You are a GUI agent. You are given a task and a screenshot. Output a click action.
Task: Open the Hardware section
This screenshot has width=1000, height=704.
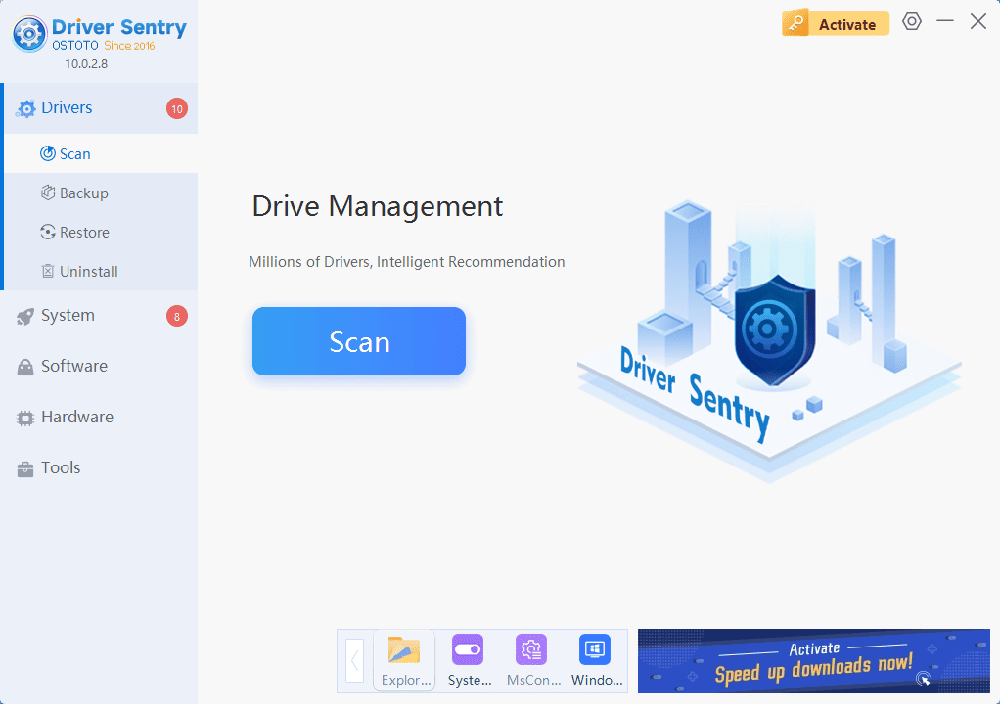pyautogui.click(x=99, y=417)
